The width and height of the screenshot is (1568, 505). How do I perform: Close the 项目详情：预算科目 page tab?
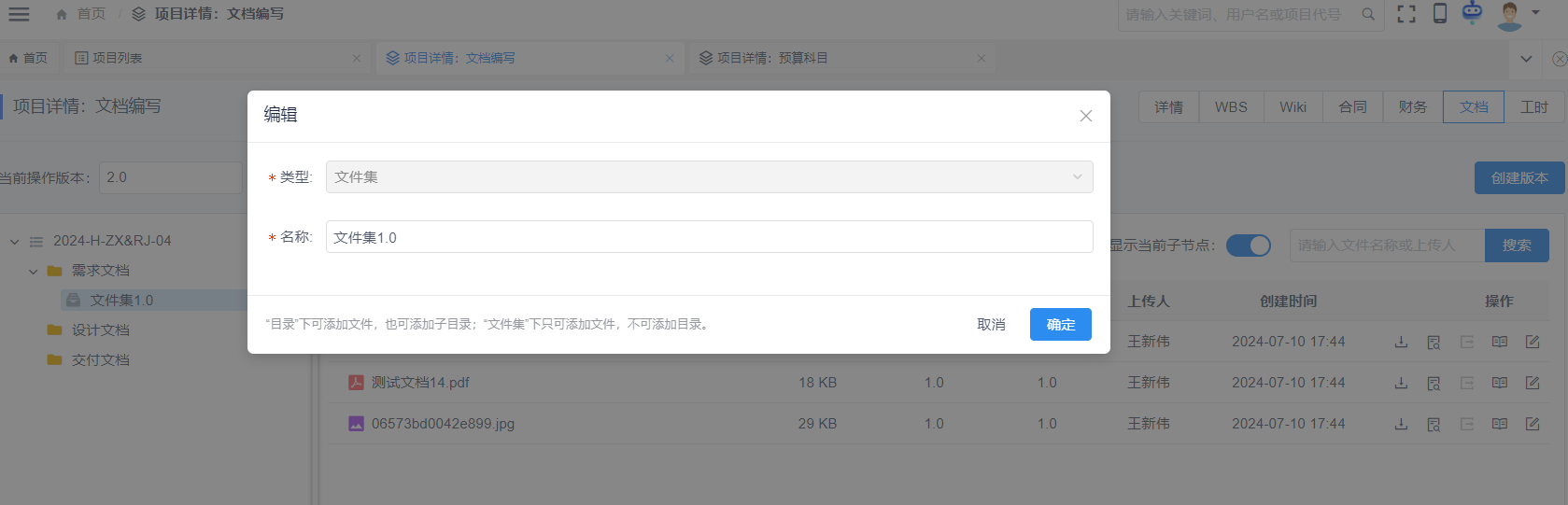pos(982,58)
